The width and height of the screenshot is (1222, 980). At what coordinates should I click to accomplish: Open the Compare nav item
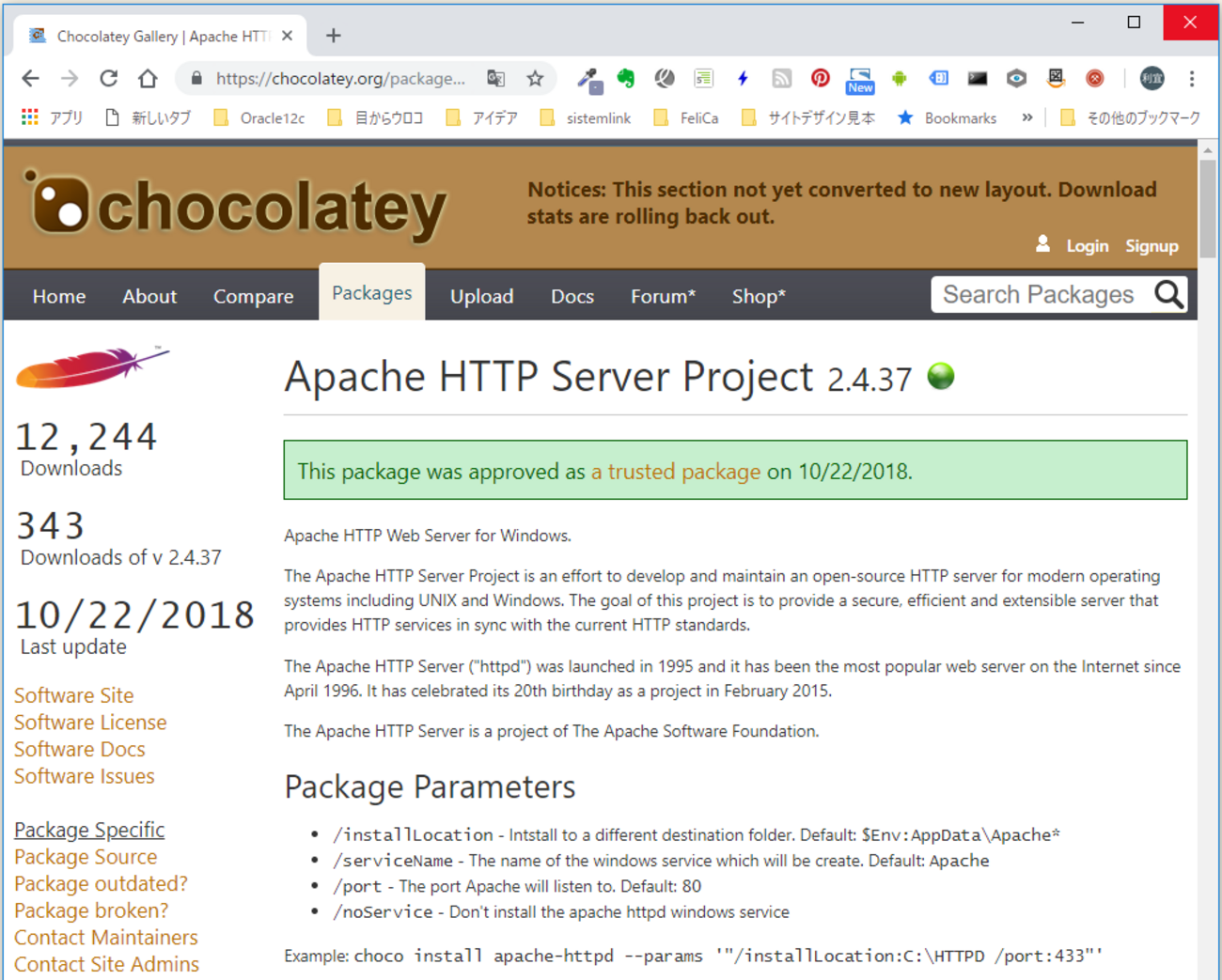254,296
